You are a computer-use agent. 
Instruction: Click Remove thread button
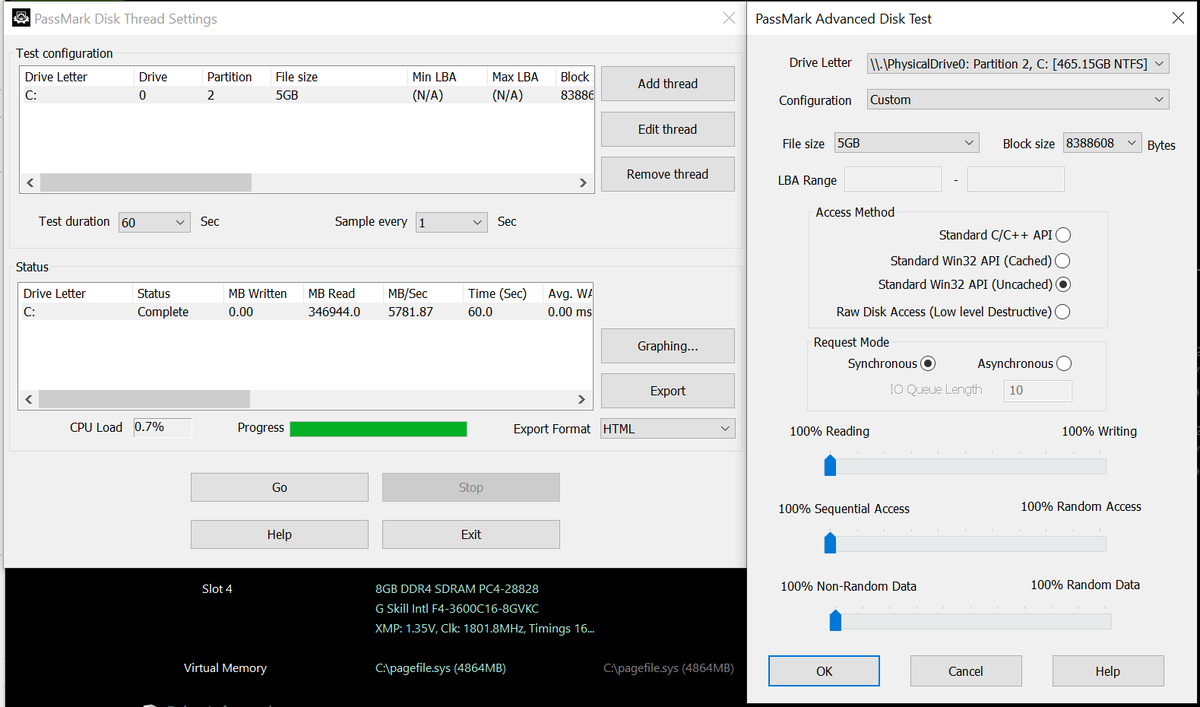pos(668,174)
